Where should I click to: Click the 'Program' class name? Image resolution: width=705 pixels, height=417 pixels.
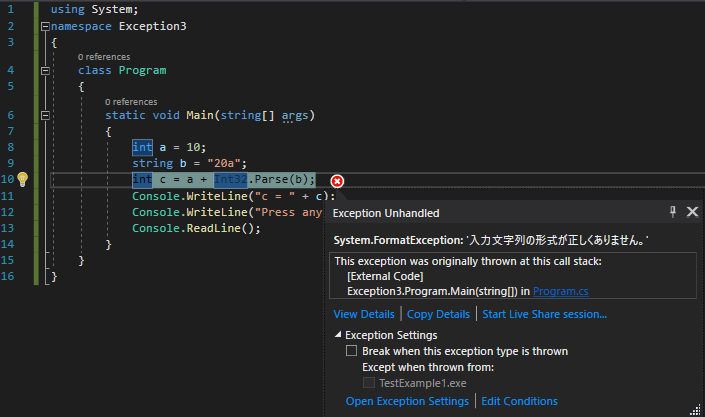[143, 71]
